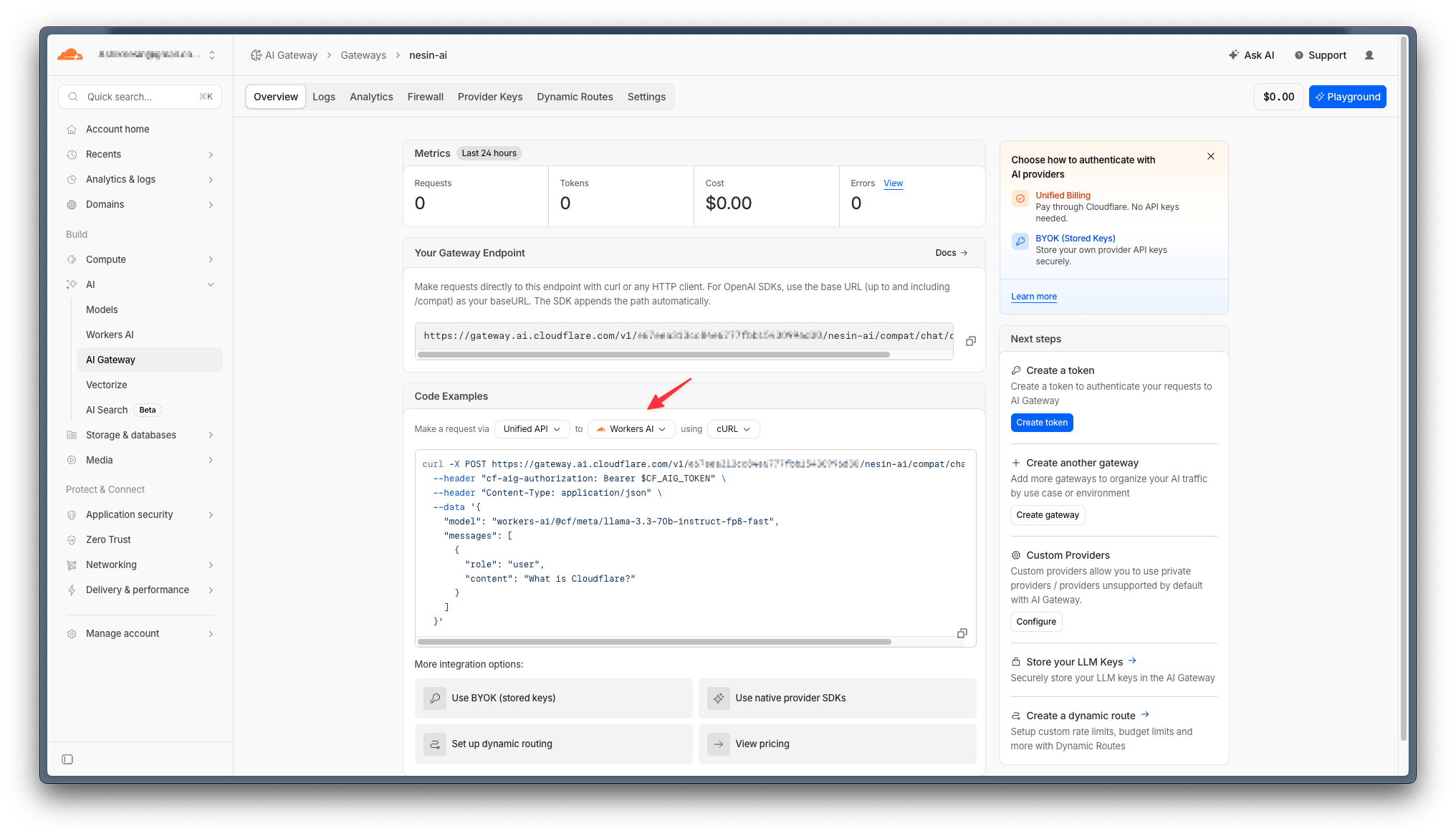This screenshot has height=836, width=1456.
Task: Open the Unified API dropdown
Action: point(532,429)
